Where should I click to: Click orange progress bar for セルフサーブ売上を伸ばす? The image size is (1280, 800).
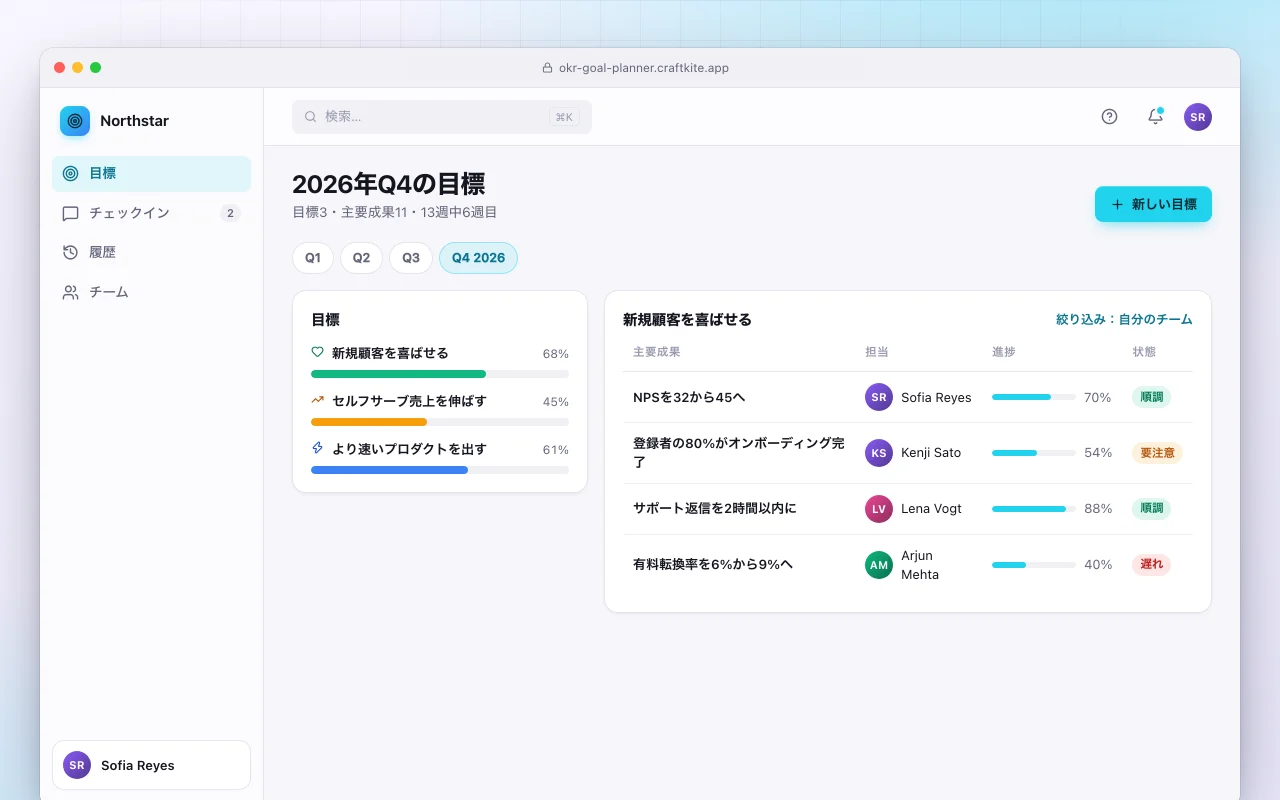tap(440, 422)
